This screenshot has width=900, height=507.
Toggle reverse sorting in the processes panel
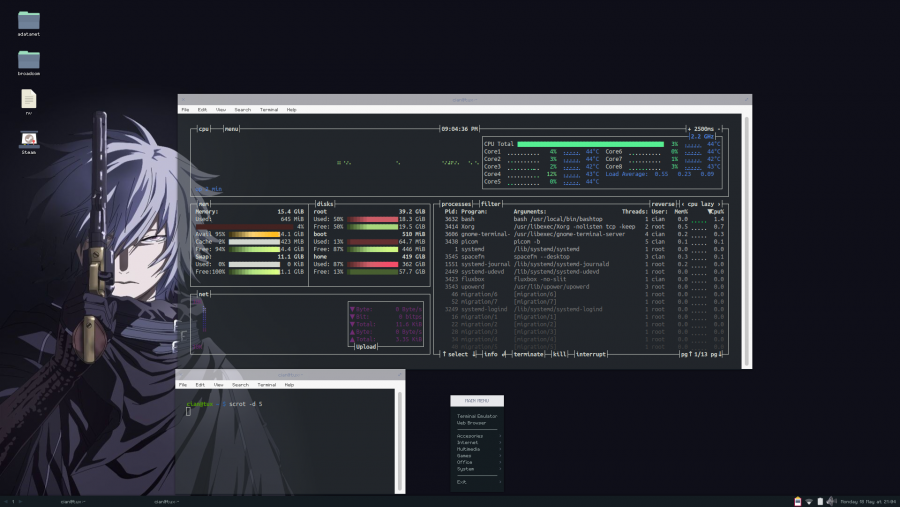click(x=663, y=203)
